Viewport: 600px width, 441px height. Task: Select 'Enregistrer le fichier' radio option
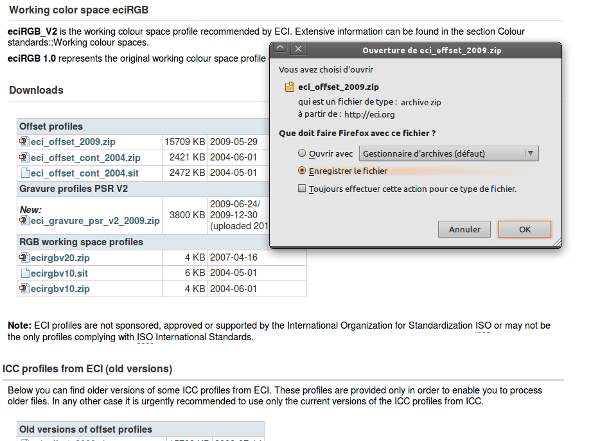pos(302,170)
